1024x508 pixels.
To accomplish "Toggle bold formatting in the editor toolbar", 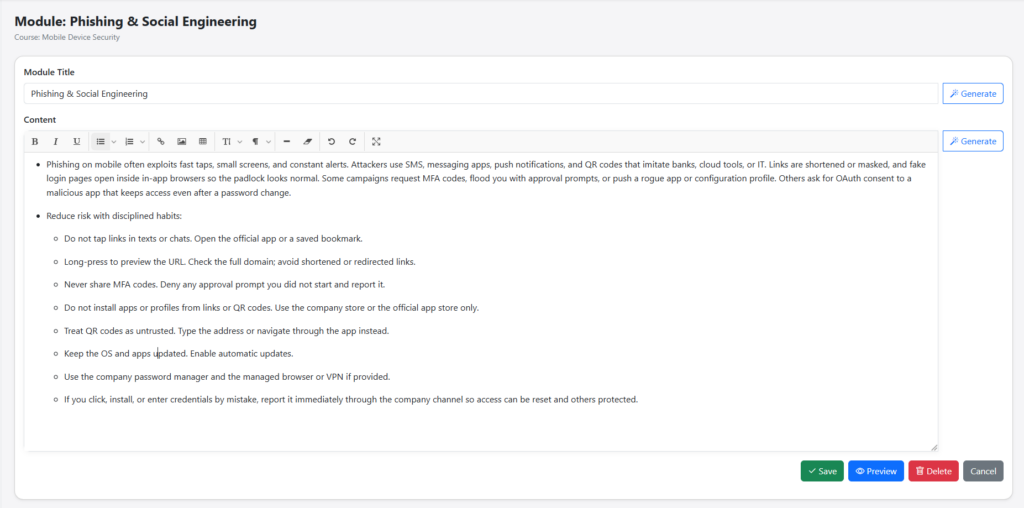I will [x=35, y=142].
